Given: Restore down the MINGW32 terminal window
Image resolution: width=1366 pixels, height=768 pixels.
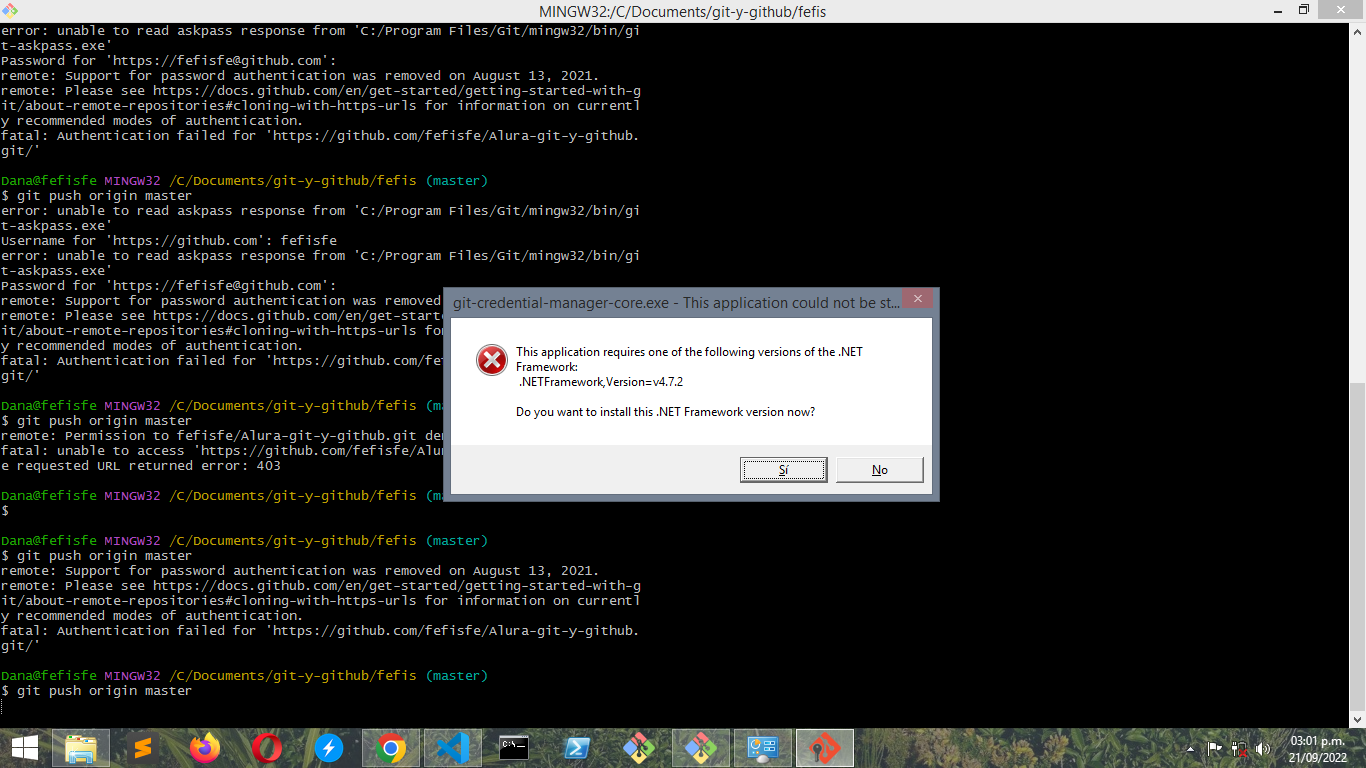Looking at the screenshot, I should [1303, 10].
